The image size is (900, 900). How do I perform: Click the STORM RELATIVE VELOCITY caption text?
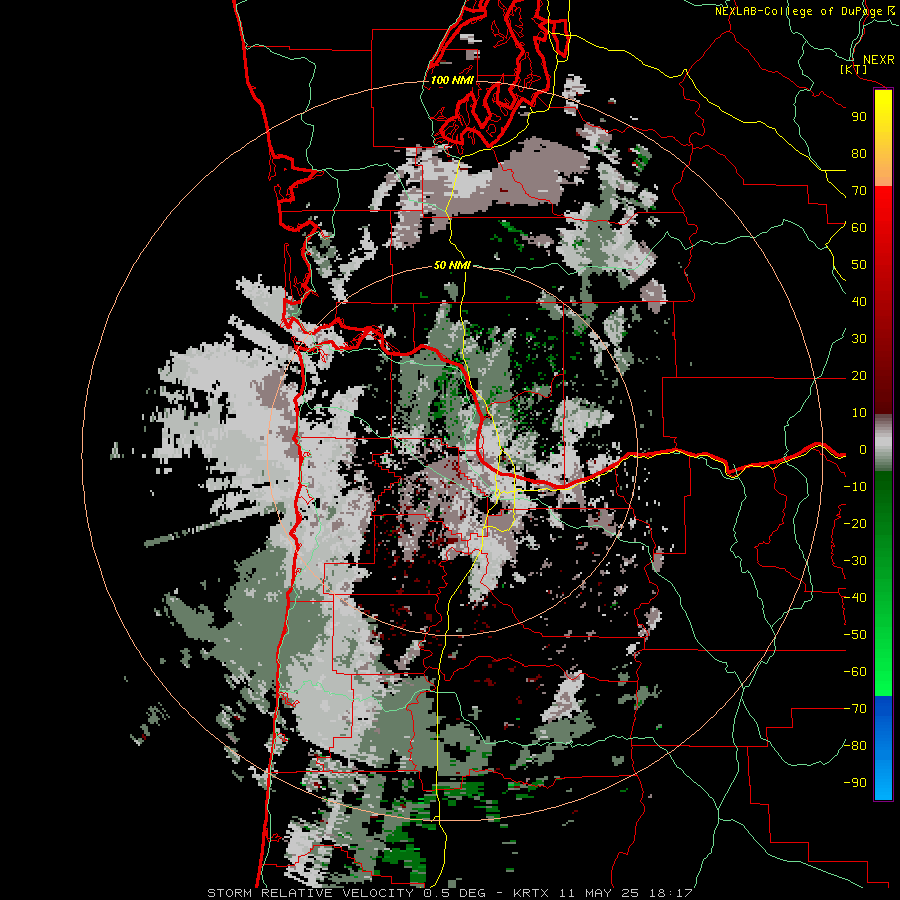(x=310, y=893)
